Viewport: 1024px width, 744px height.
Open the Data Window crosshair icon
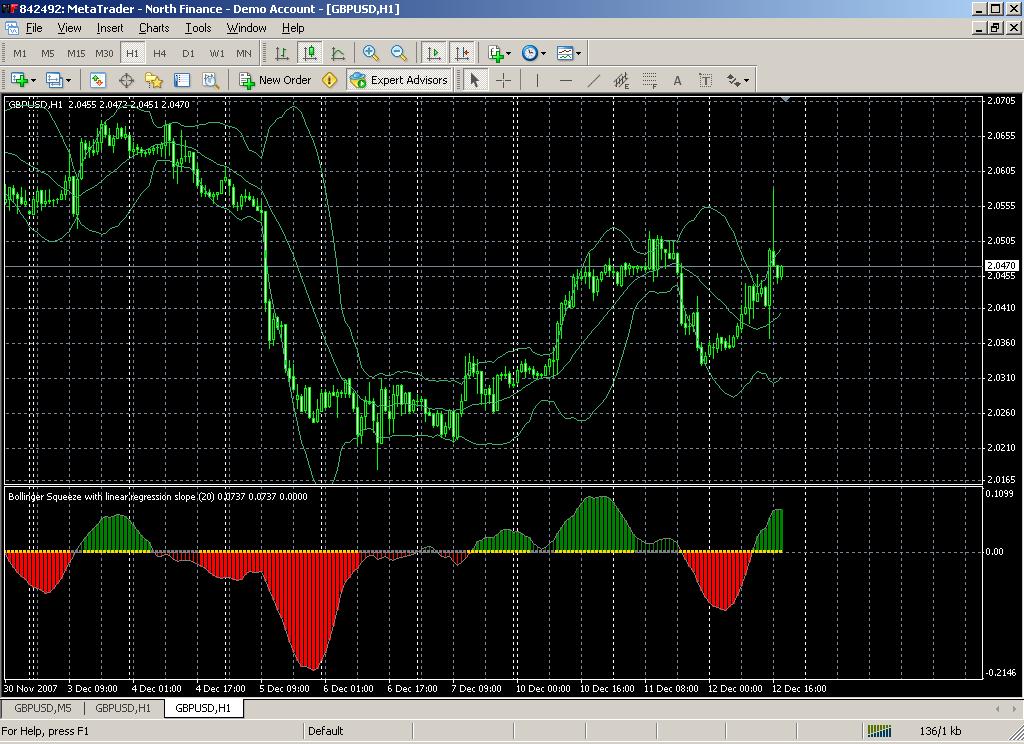point(126,80)
